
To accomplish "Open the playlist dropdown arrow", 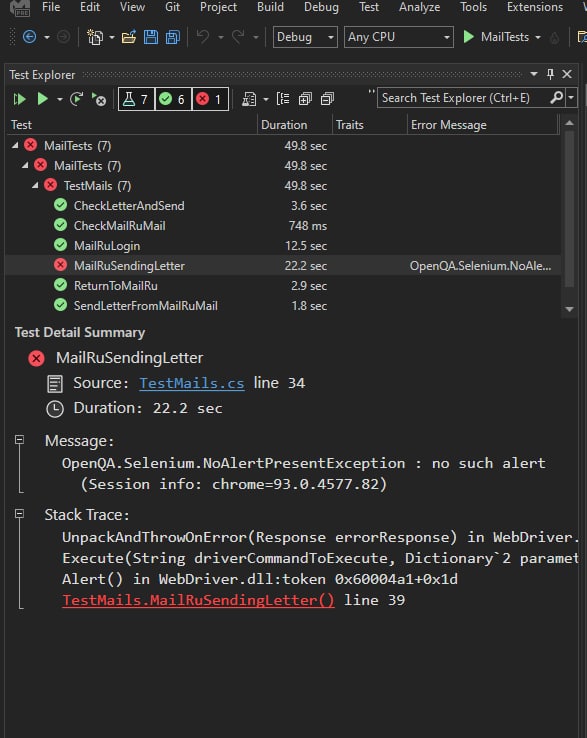I will click(x=265, y=99).
